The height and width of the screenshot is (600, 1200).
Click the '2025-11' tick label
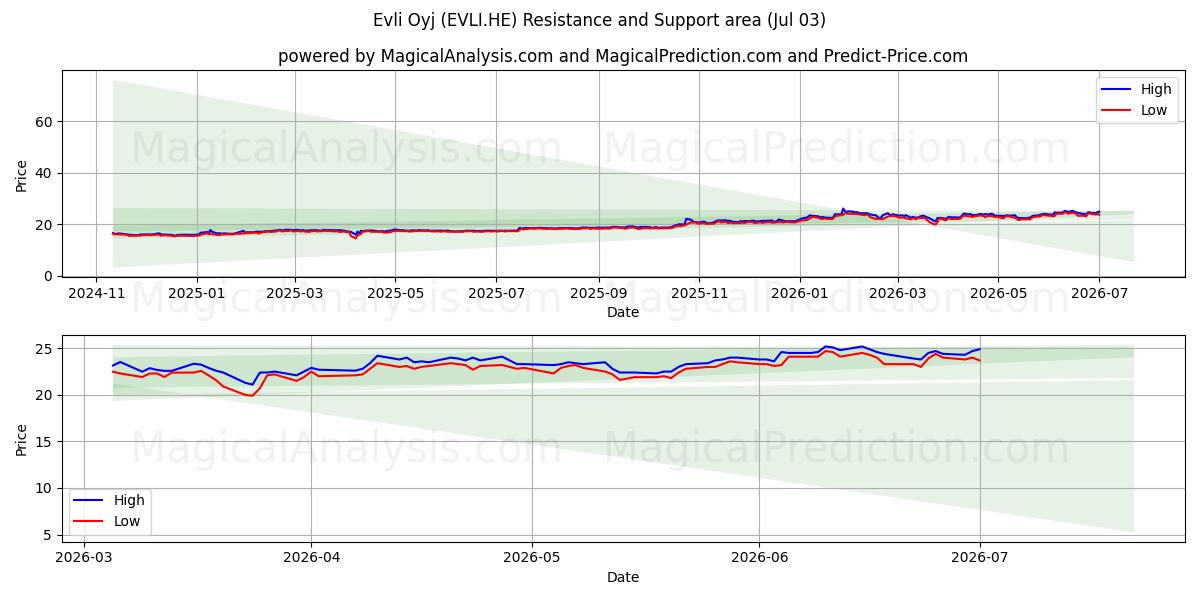pos(699,293)
